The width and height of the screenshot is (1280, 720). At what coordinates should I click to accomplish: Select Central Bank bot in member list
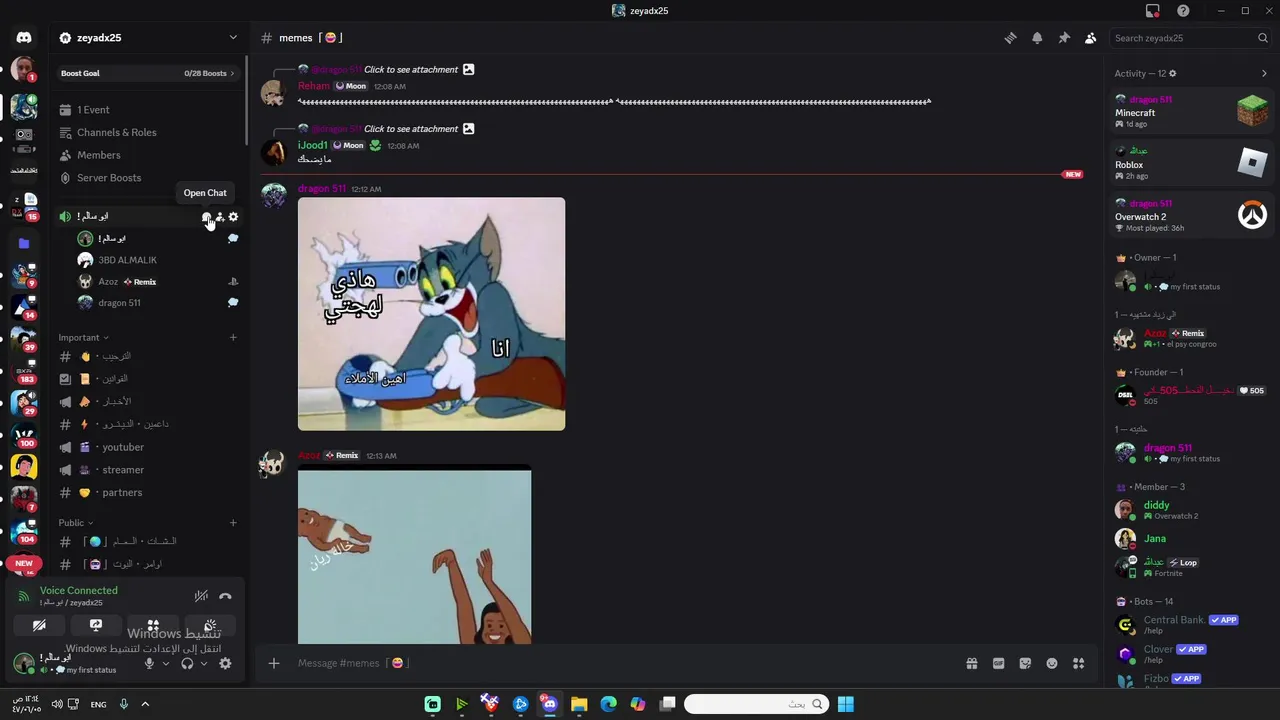tap(1191, 625)
